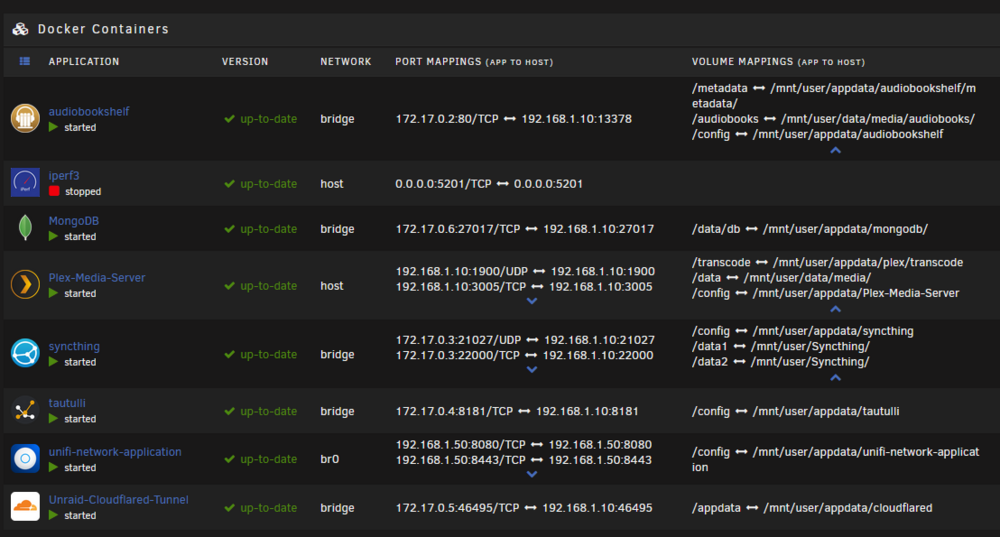
Task: Collapse syncthing volume mappings chevron
Action: pos(835,378)
